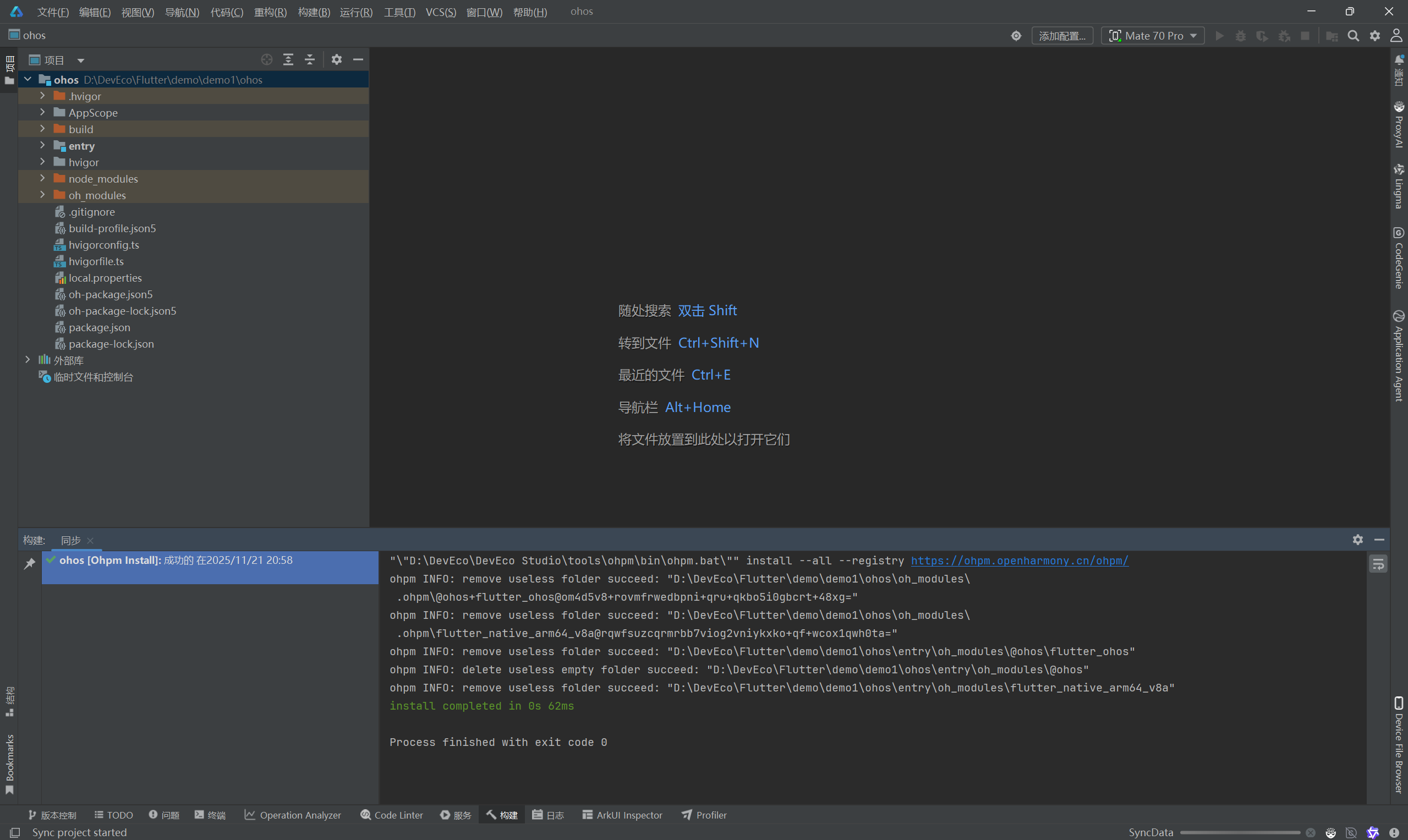Click Collapse All in project panel

[x=310, y=59]
